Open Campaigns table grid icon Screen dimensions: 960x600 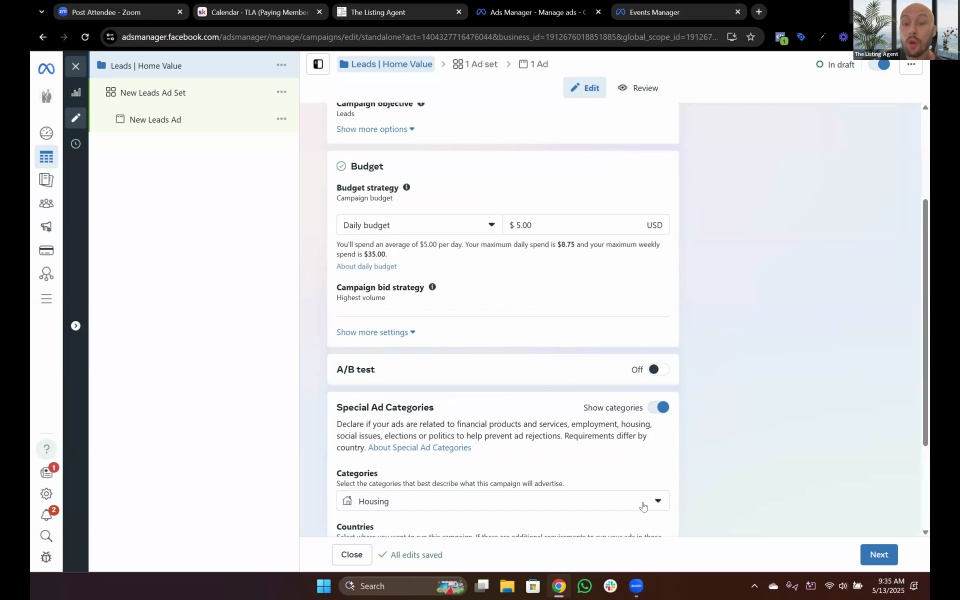[46, 157]
